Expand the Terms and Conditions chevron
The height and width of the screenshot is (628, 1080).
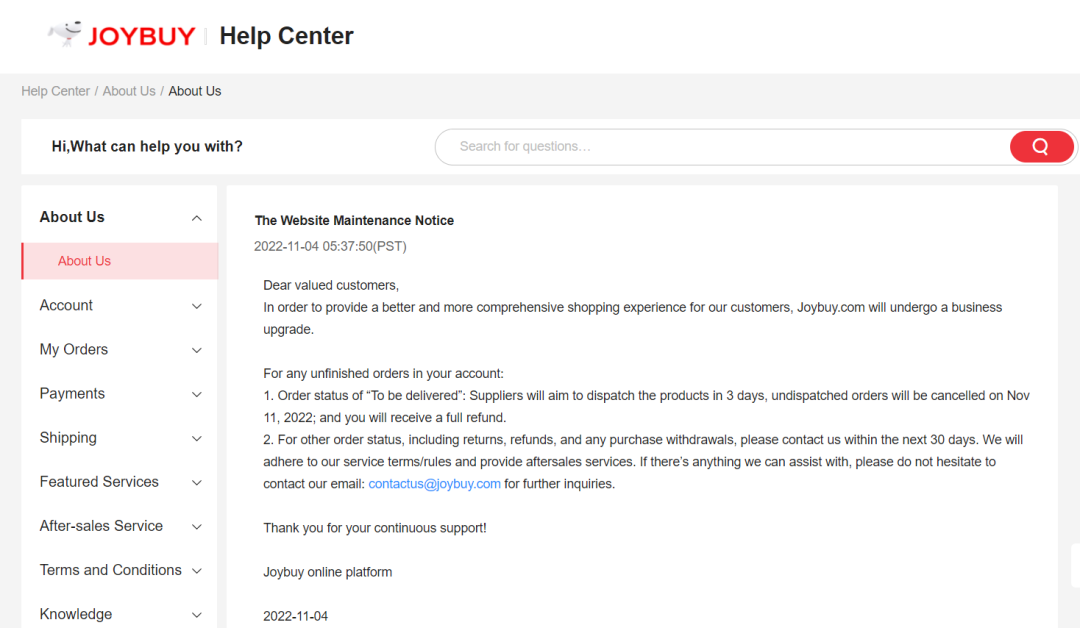coord(197,570)
